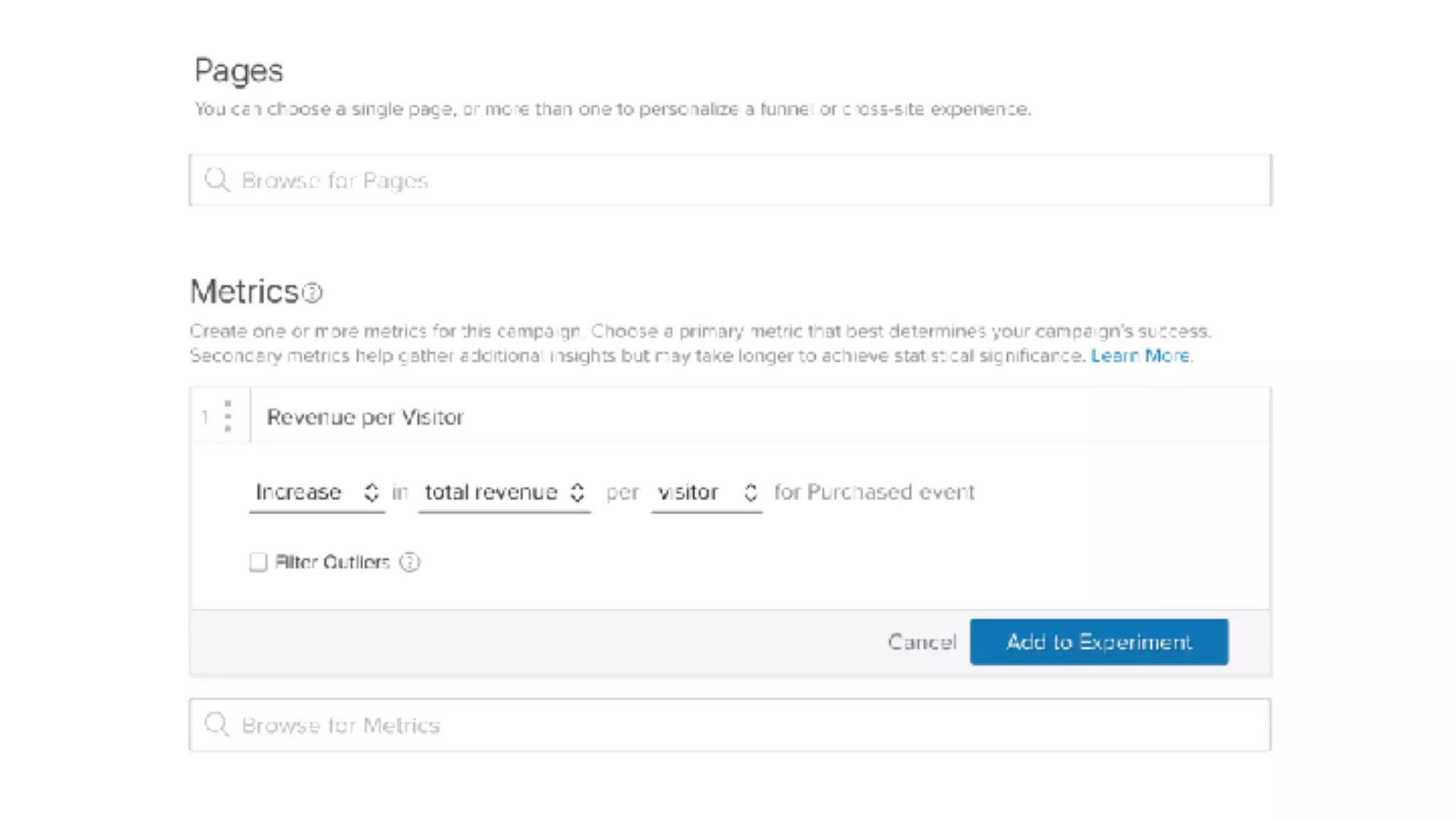Screen dimensions: 1456x819
Task: Click the Filter Outliers label text
Action: [332, 562]
